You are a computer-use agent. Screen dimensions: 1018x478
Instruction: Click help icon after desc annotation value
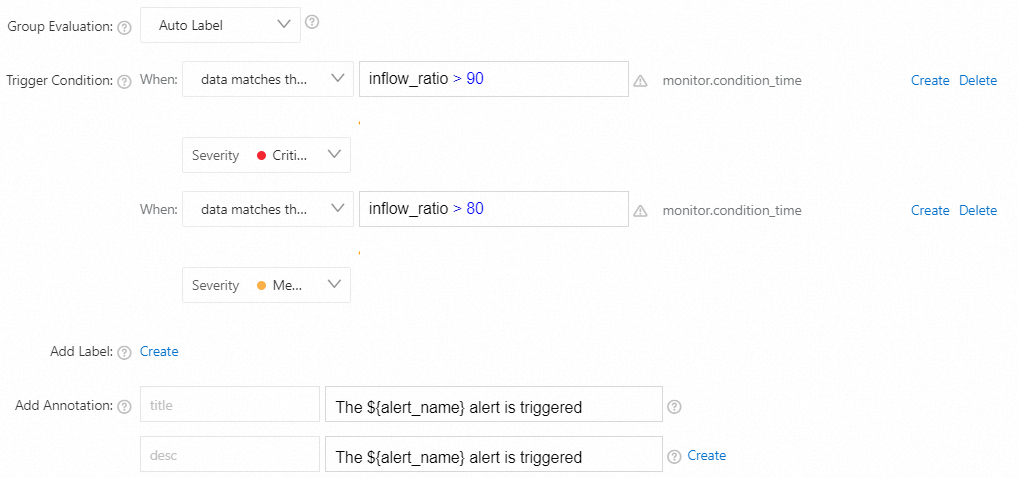click(674, 456)
